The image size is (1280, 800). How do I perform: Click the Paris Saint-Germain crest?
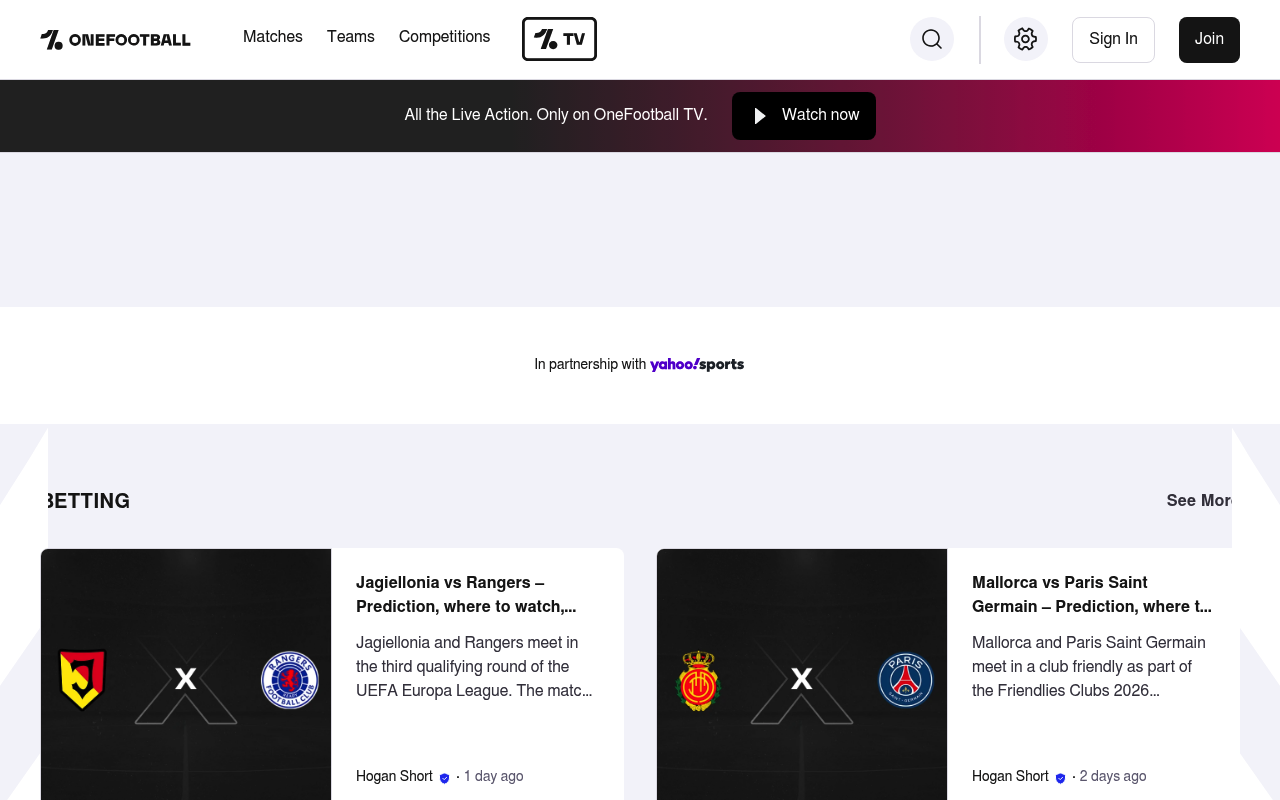(906, 680)
